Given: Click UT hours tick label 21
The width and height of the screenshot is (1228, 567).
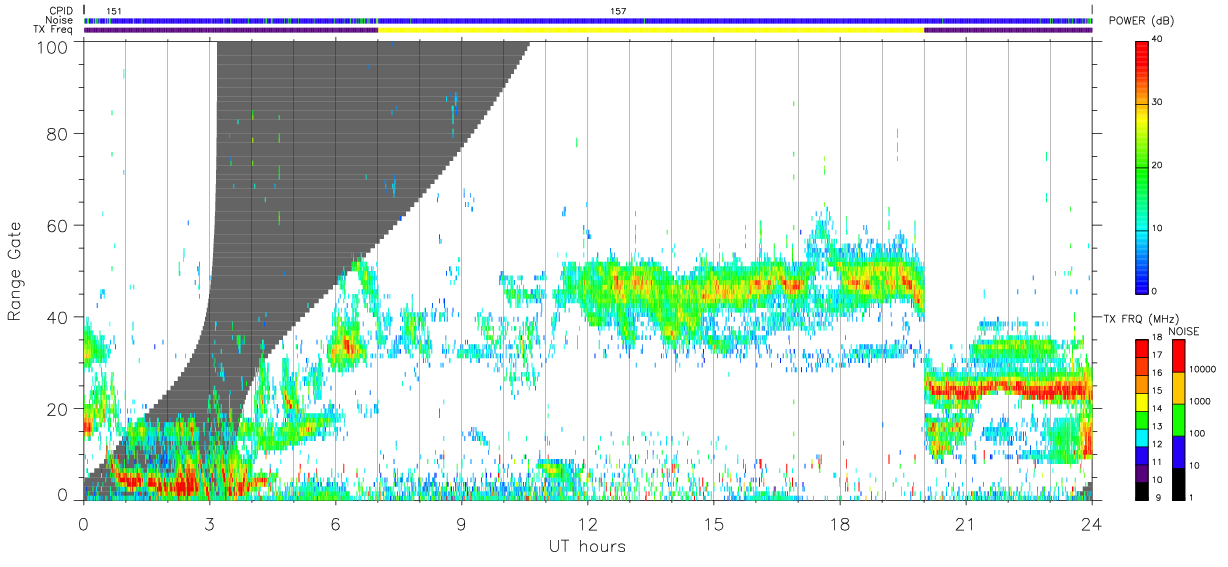Looking at the screenshot, I should coord(966,523).
